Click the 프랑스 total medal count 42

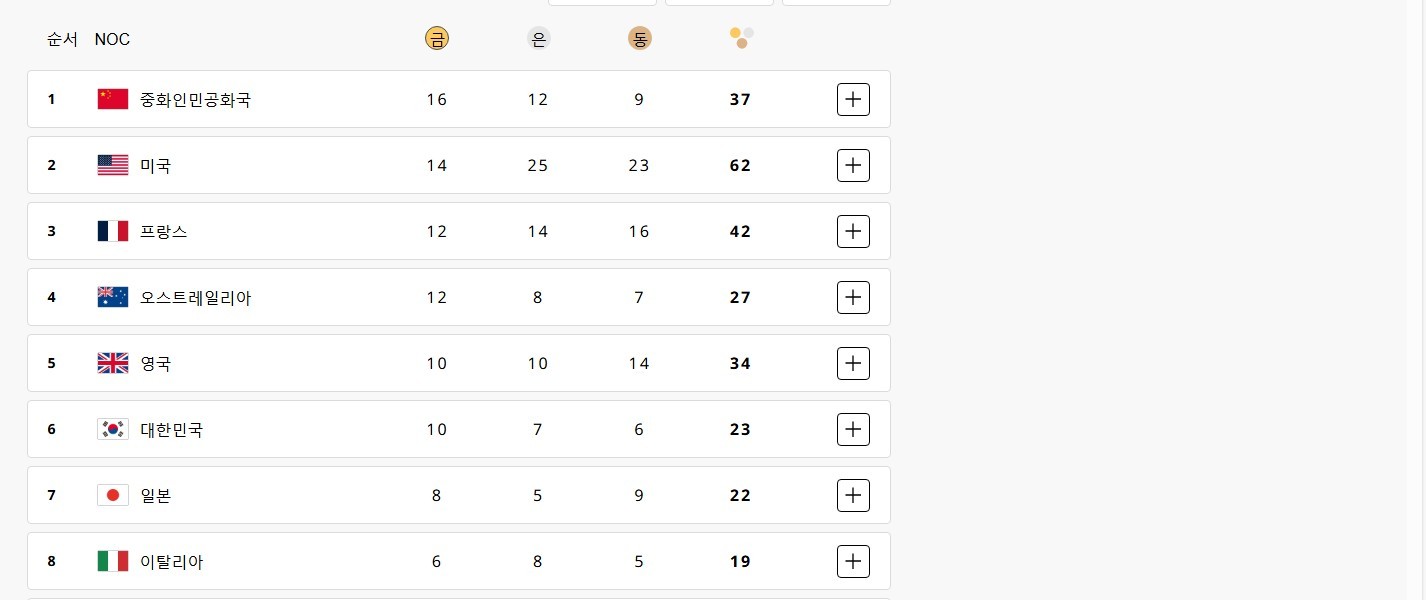coord(740,231)
